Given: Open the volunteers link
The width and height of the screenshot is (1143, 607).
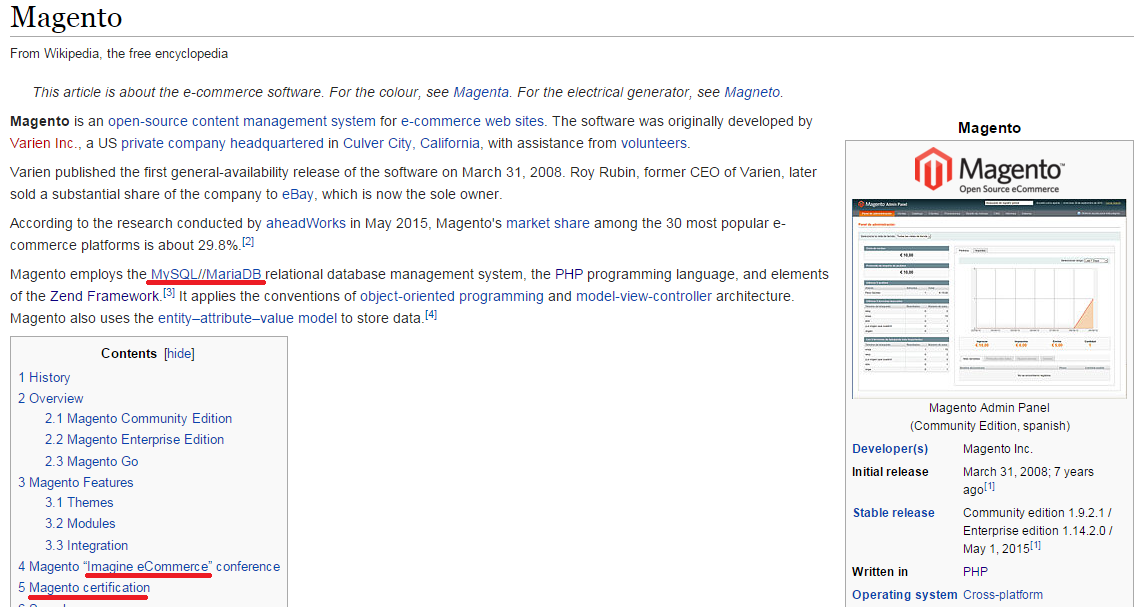Looking at the screenshot, I should pos(654,144).
